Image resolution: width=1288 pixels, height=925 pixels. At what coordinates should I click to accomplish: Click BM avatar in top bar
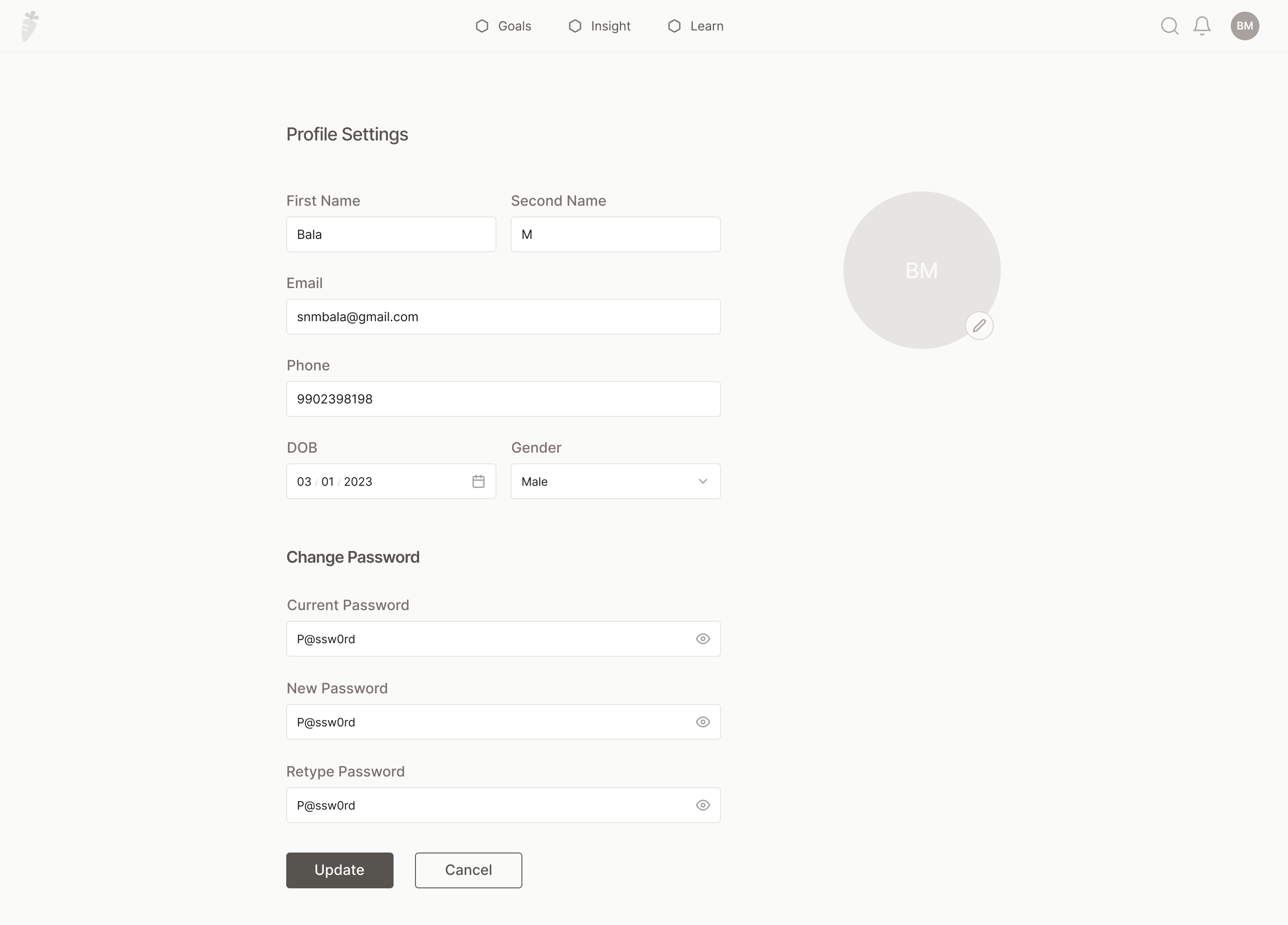click(1244, 26)
